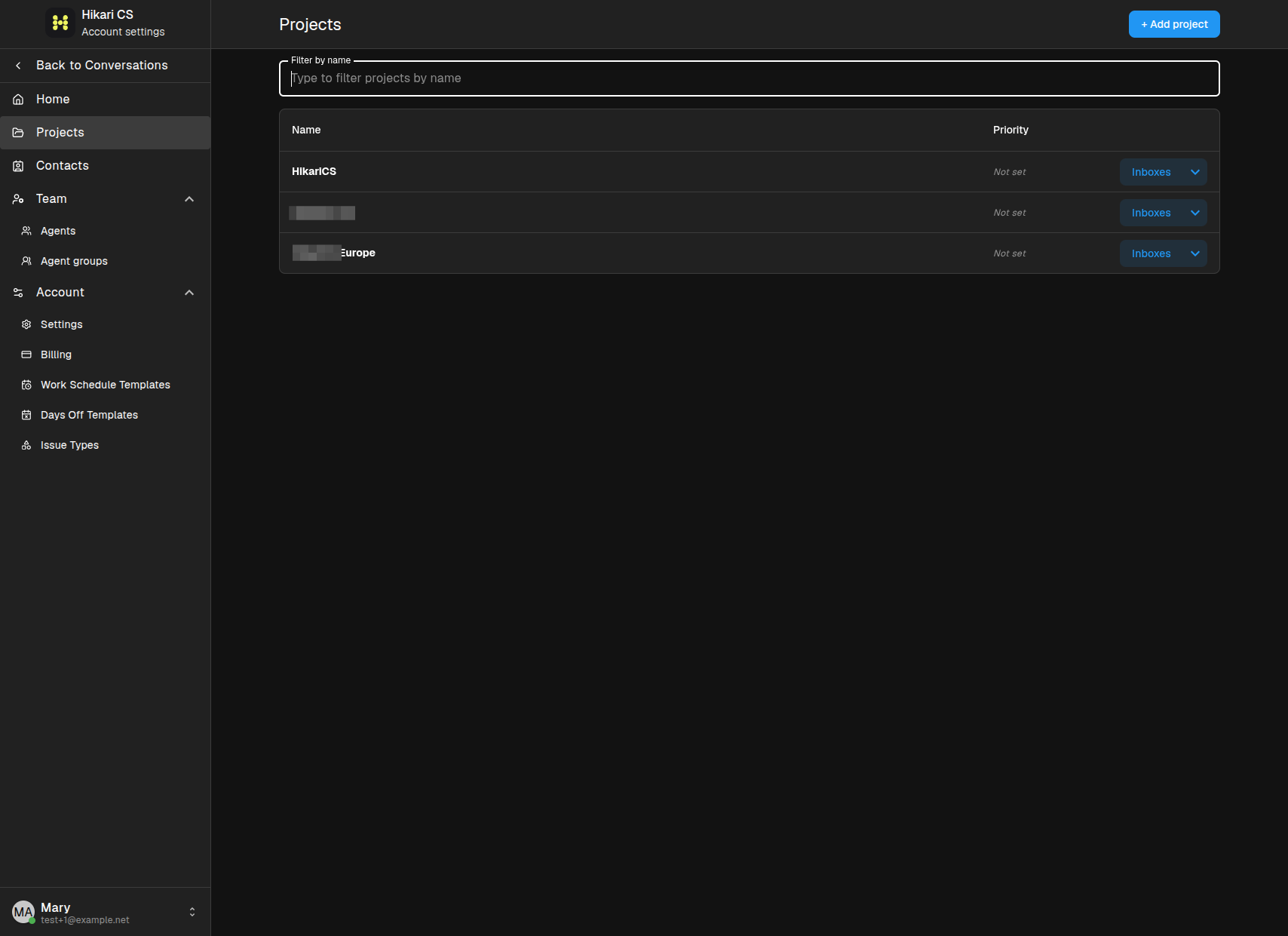This screenshot has height=936, width=1288.
Task: Click the Contacts address book icon
Action: click(18, 166)
